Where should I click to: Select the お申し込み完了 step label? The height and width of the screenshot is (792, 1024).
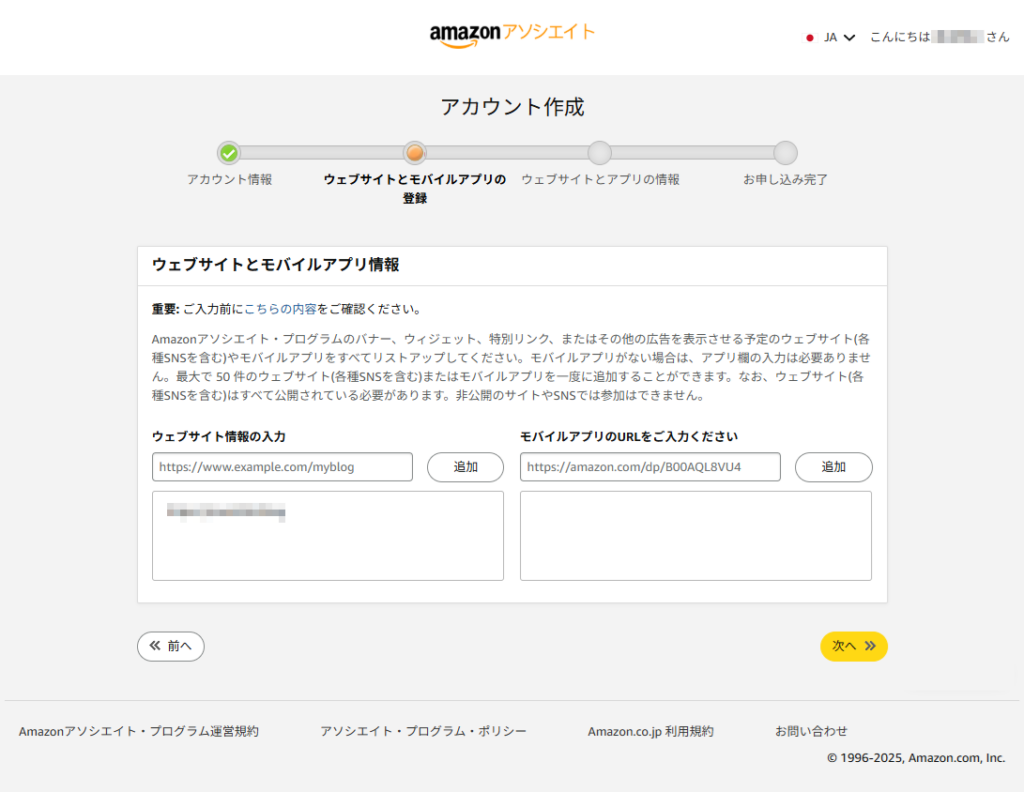(785, 179)
